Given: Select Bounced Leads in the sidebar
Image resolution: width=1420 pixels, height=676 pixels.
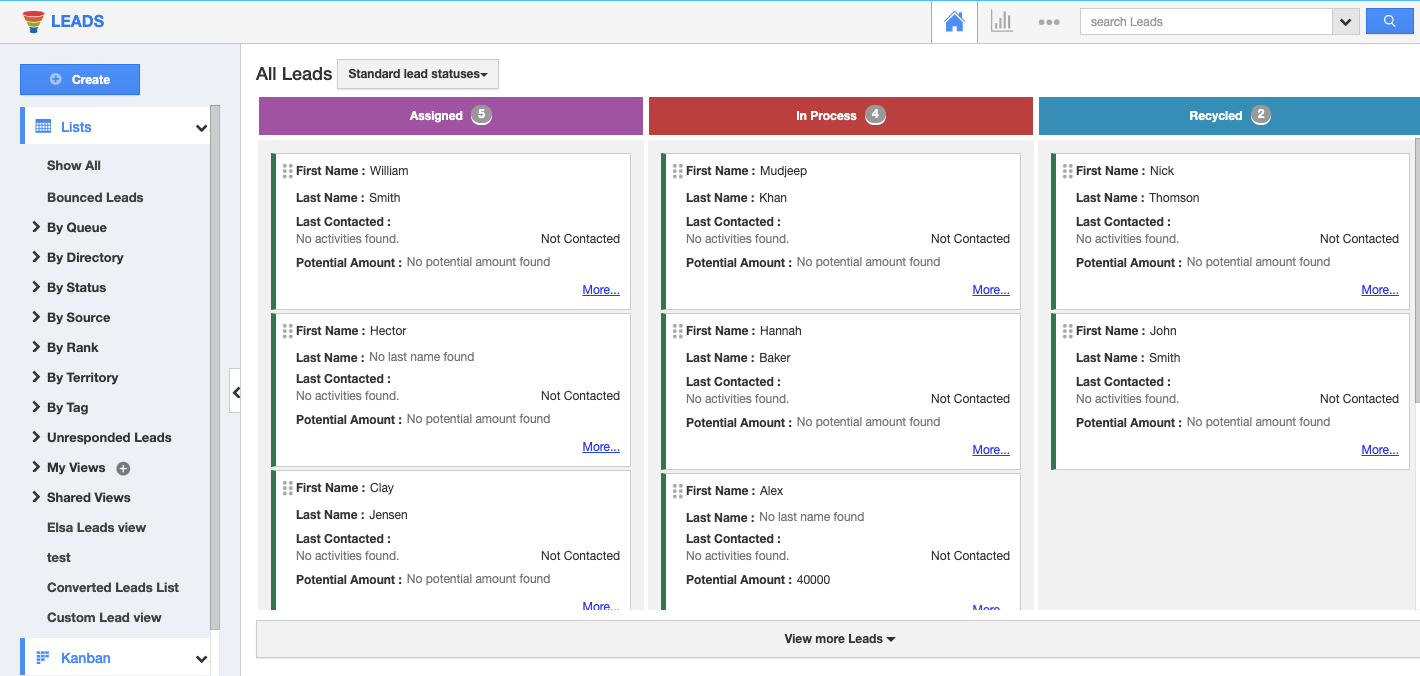Looking at the screenshot, I should 95,197.
